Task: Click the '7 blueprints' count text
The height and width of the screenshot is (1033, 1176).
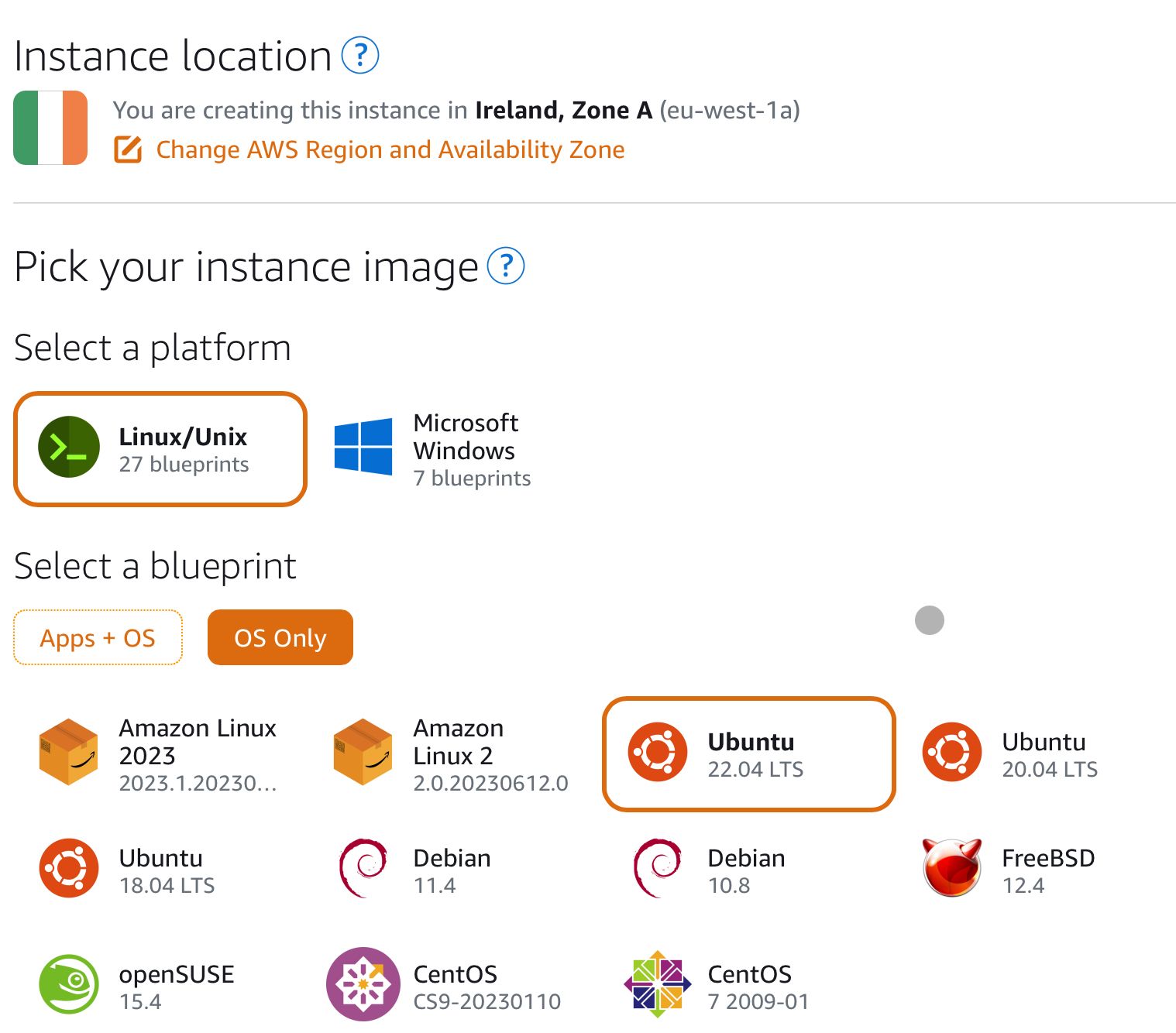Action: 472,479
